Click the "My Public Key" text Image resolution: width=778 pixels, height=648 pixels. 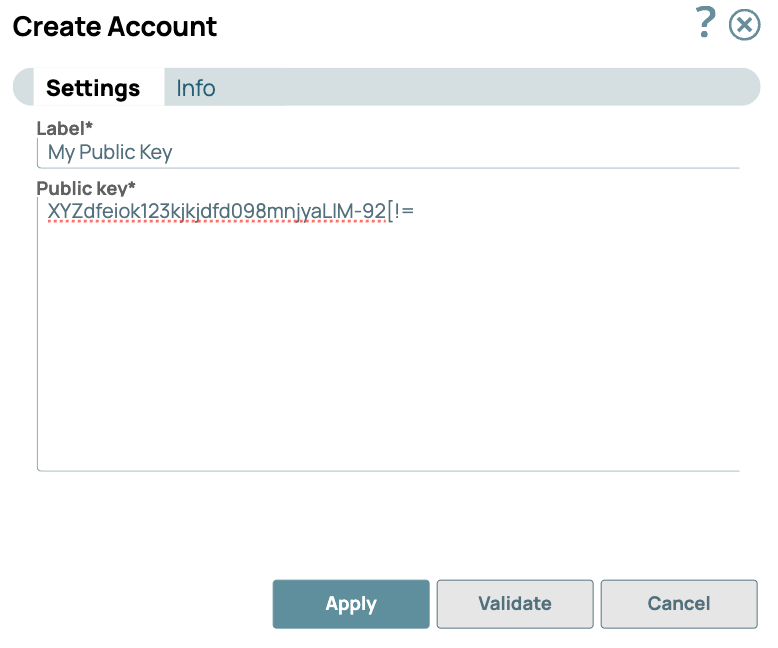(x=110, y=153)
